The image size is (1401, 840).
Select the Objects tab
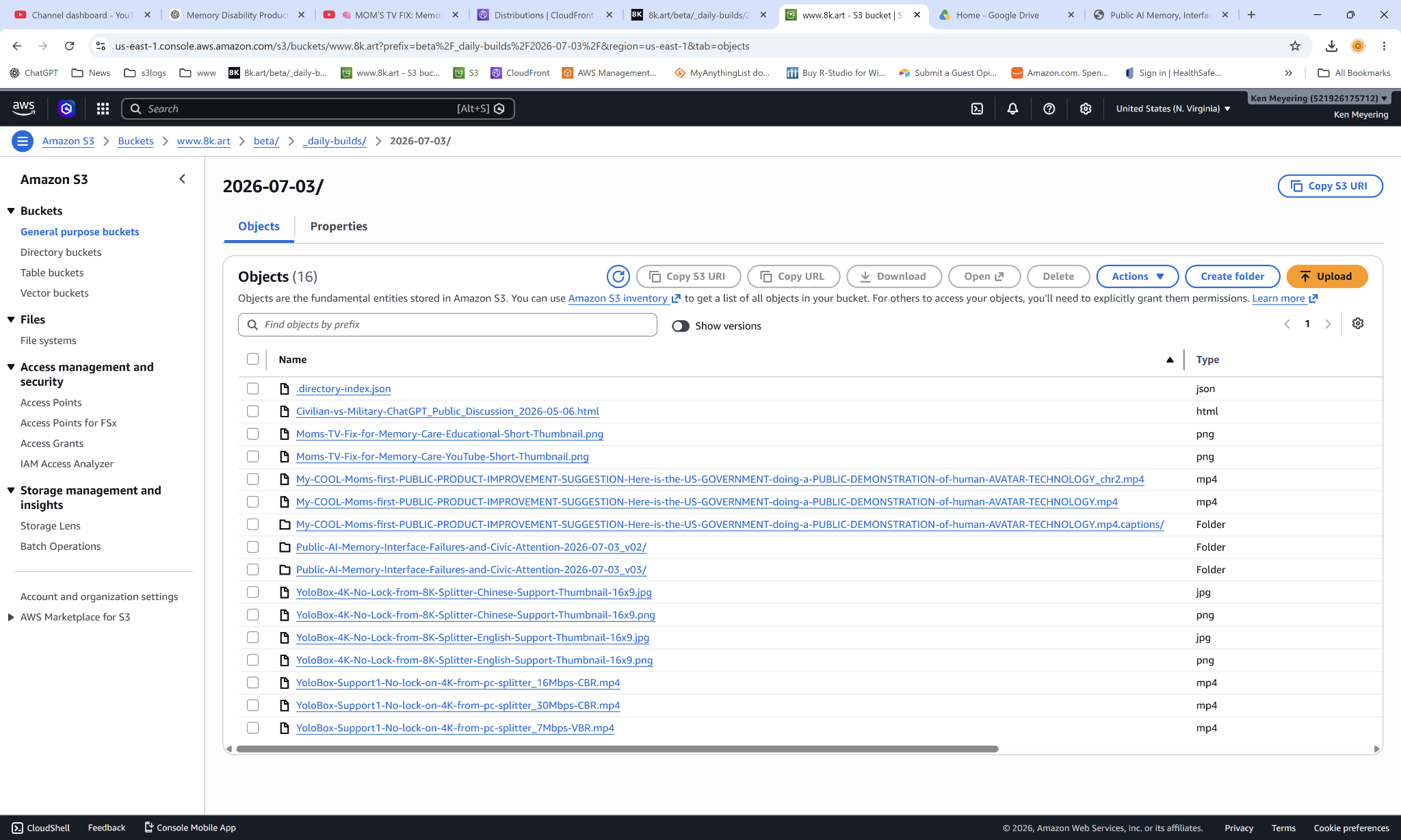(259, 226)
